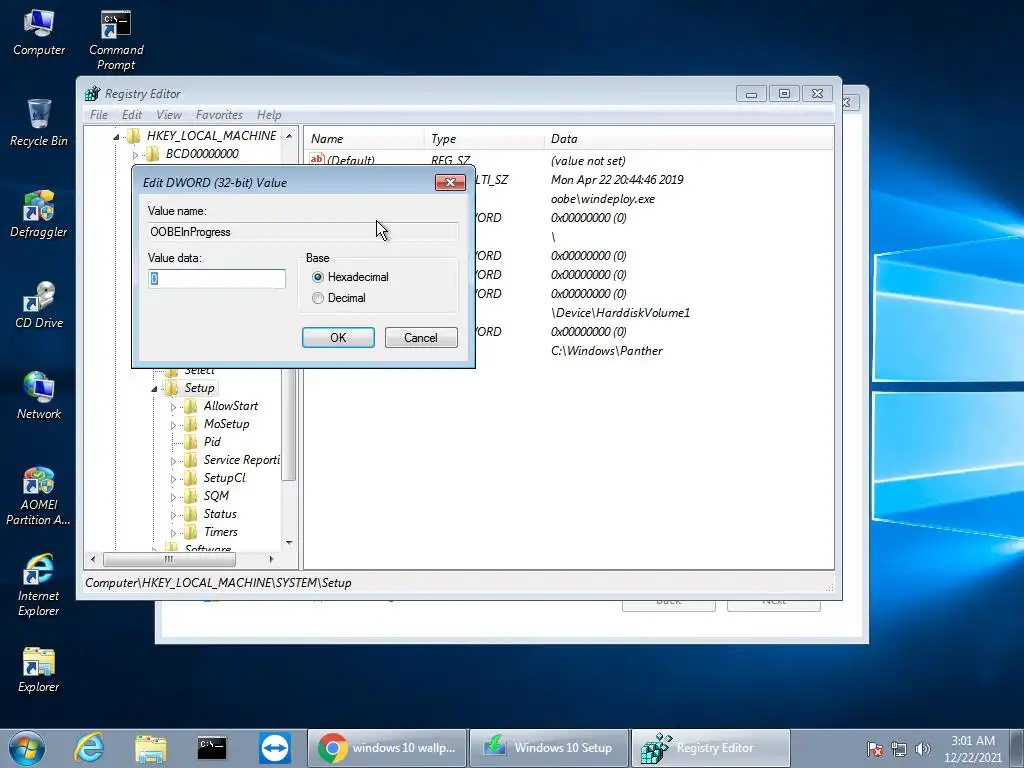Expand the BCD00000000 node

click(x=135, y=155)
